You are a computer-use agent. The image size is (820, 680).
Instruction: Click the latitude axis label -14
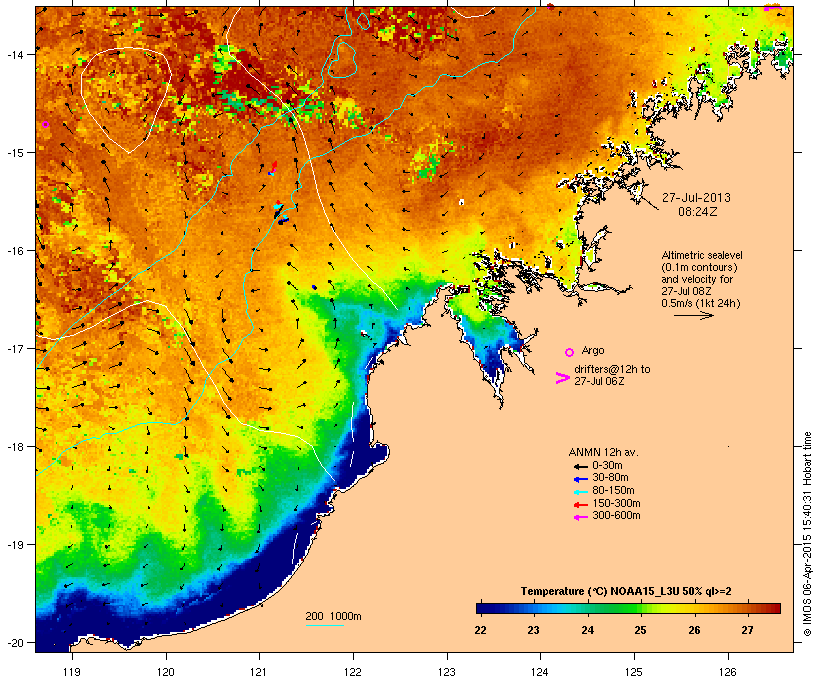15,54
